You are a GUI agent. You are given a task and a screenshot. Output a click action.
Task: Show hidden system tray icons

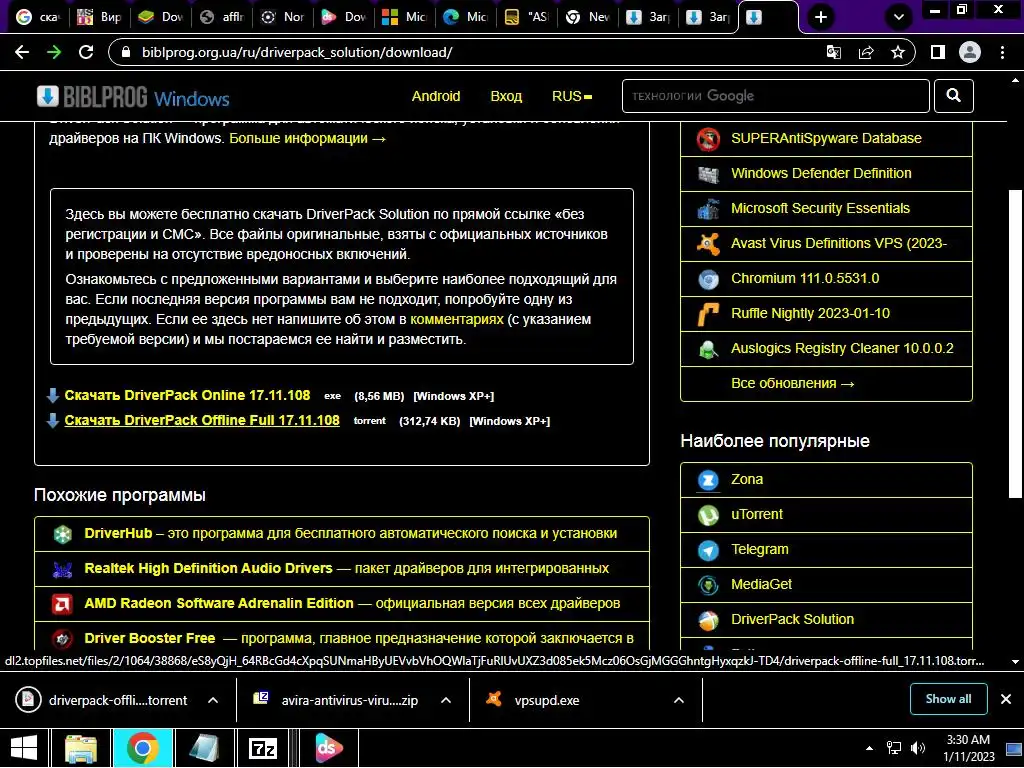pyautogui.click(x=869, y=748)
